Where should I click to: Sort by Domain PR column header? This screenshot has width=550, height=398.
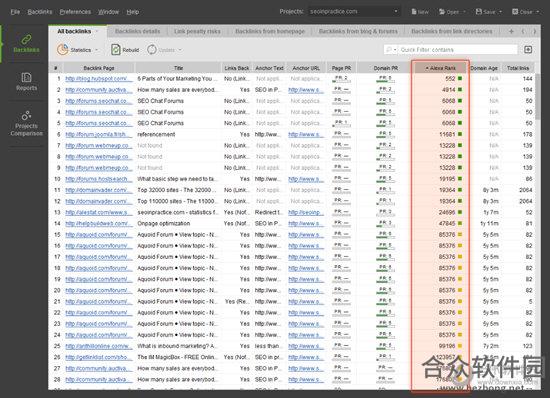pyautogui.click(x=385, y=68)
